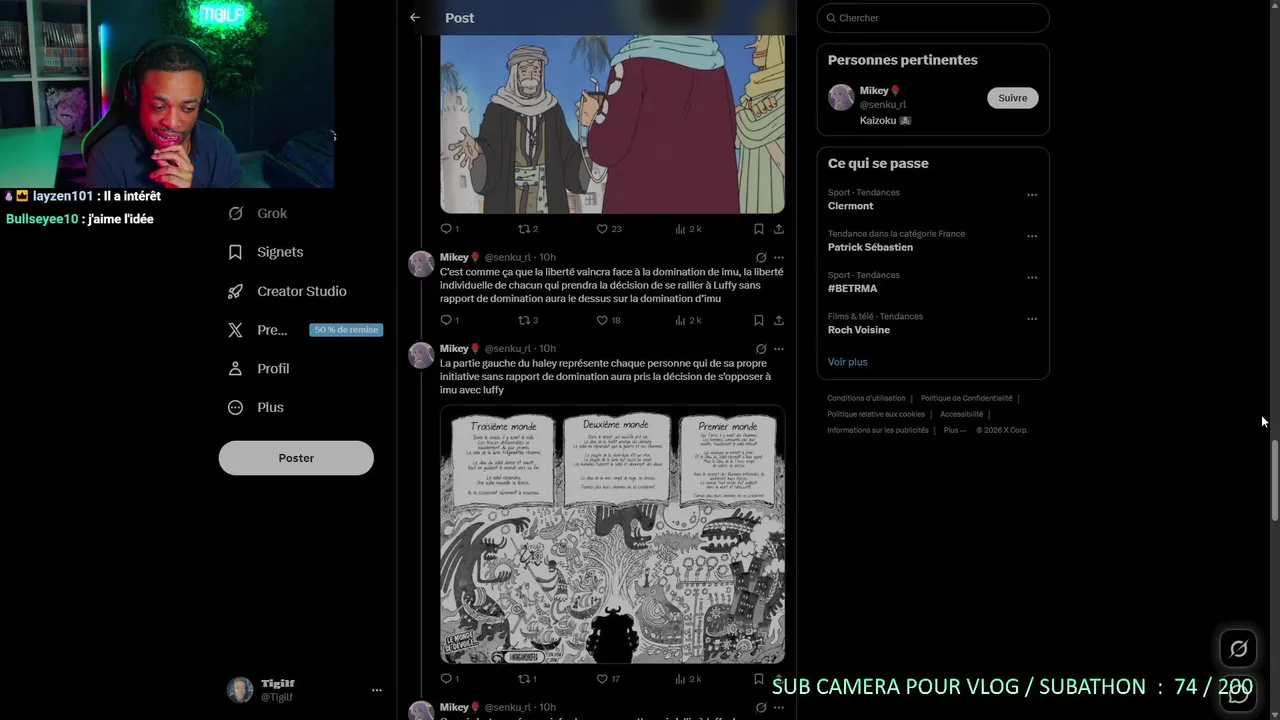Click the Suivre button for Mikey
This screenshot has width=1280, height=720.
tap(1012, 98)
